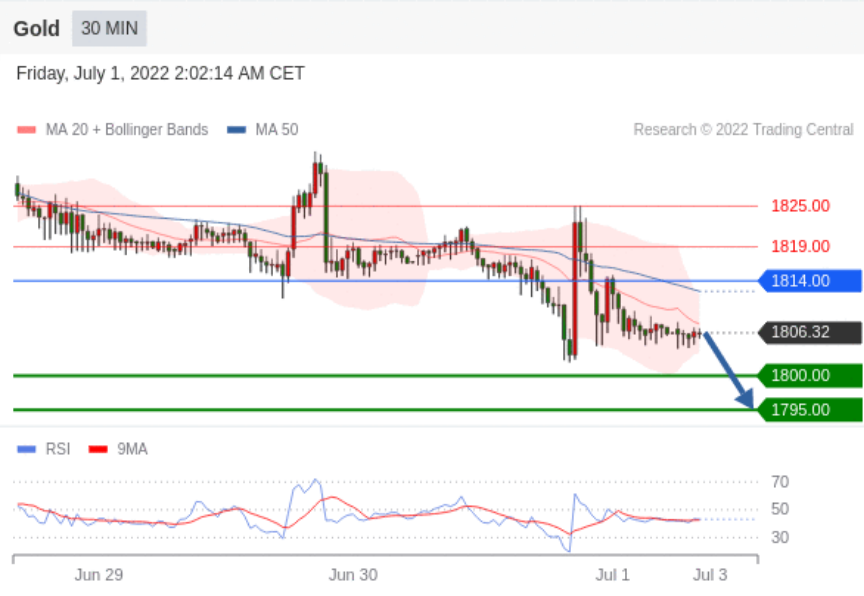The image size is (864, 596).
Task: Click the RSI blue legend swatch
Action: 26,449
